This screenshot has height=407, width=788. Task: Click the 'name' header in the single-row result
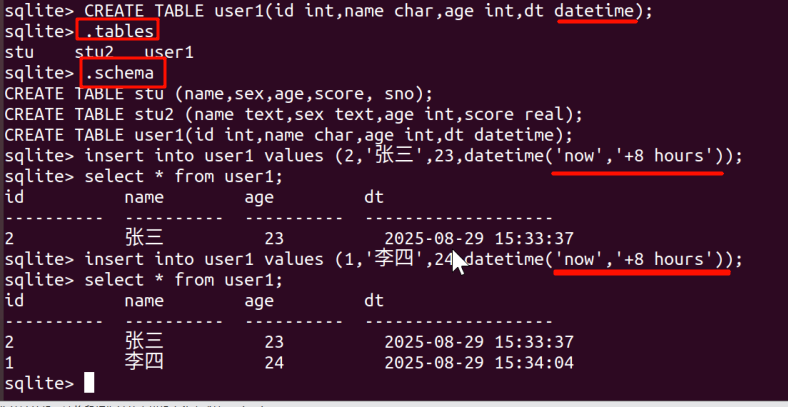[x=144, y=197]
